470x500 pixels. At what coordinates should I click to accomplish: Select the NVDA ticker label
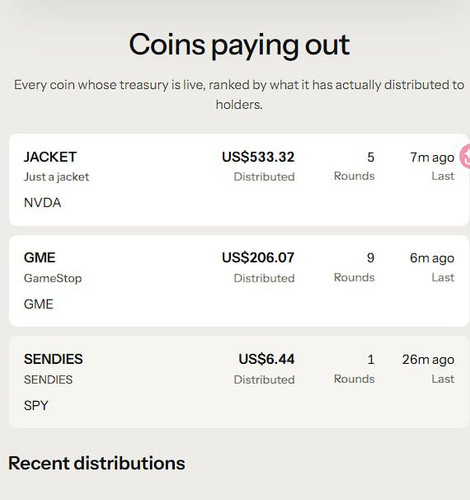[x=42, y=203]
